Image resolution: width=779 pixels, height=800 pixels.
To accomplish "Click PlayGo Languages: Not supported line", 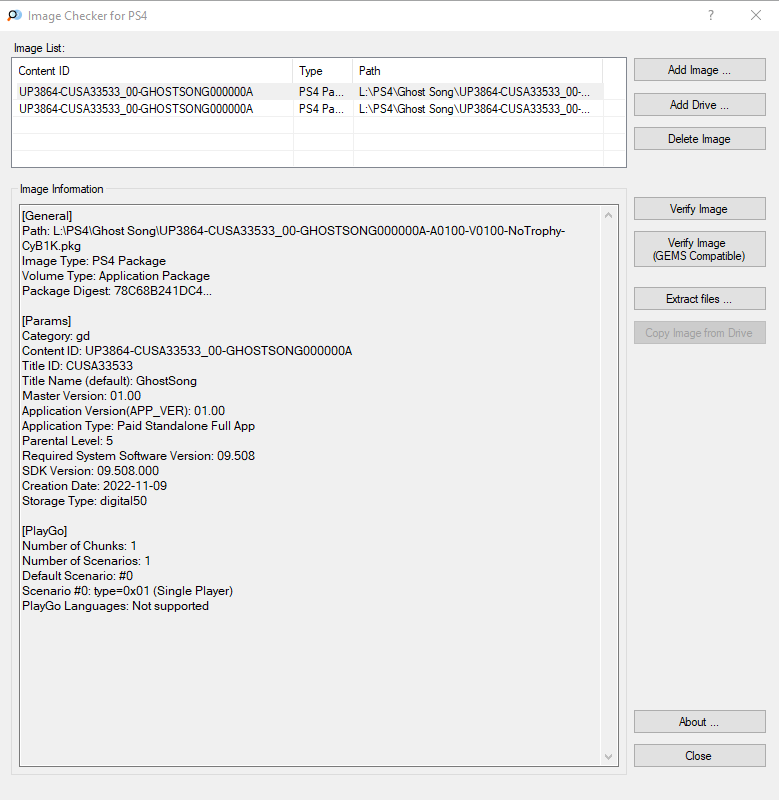I will click(115, 606).
